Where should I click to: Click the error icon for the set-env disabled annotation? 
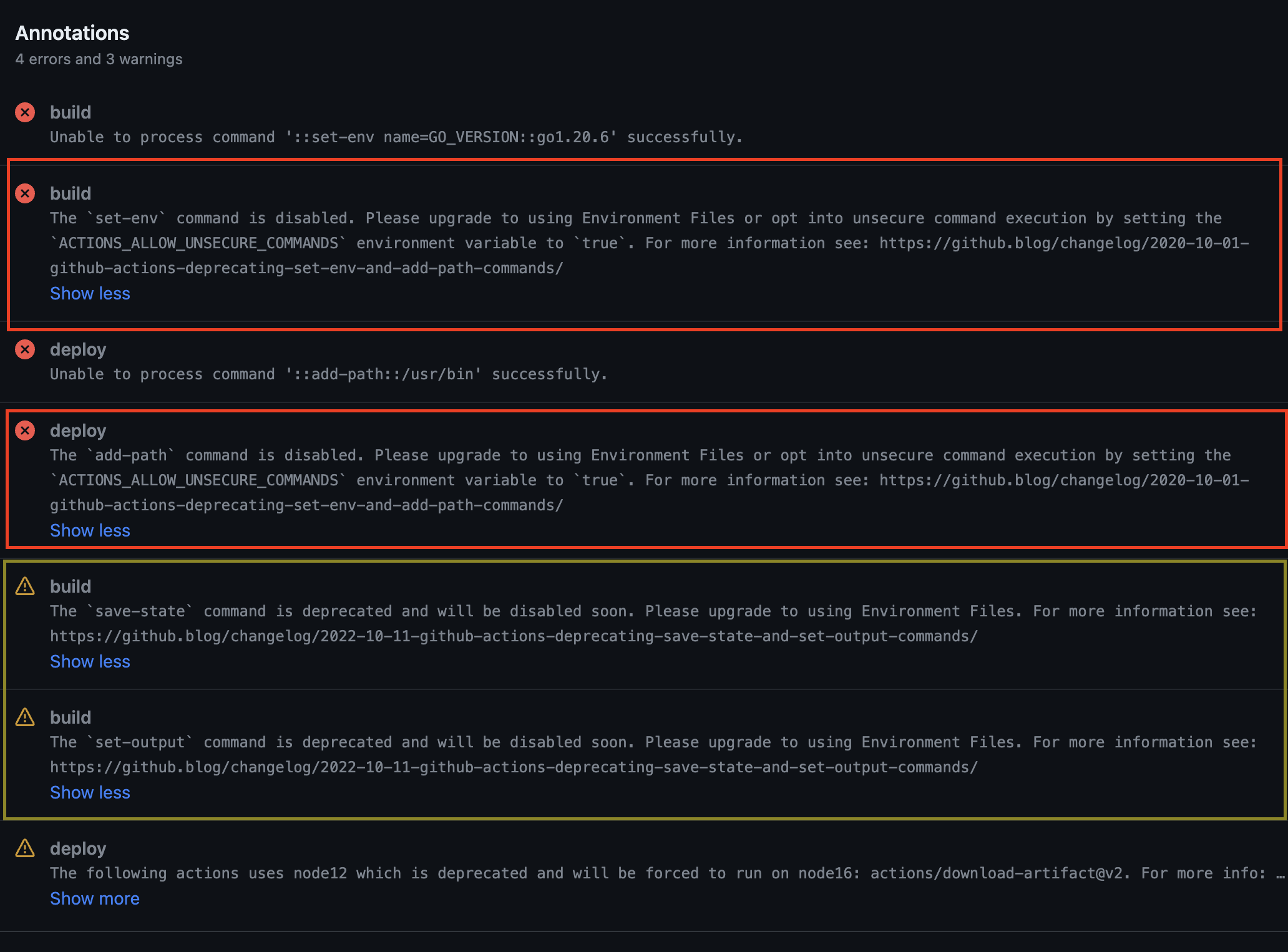(25, 193)
